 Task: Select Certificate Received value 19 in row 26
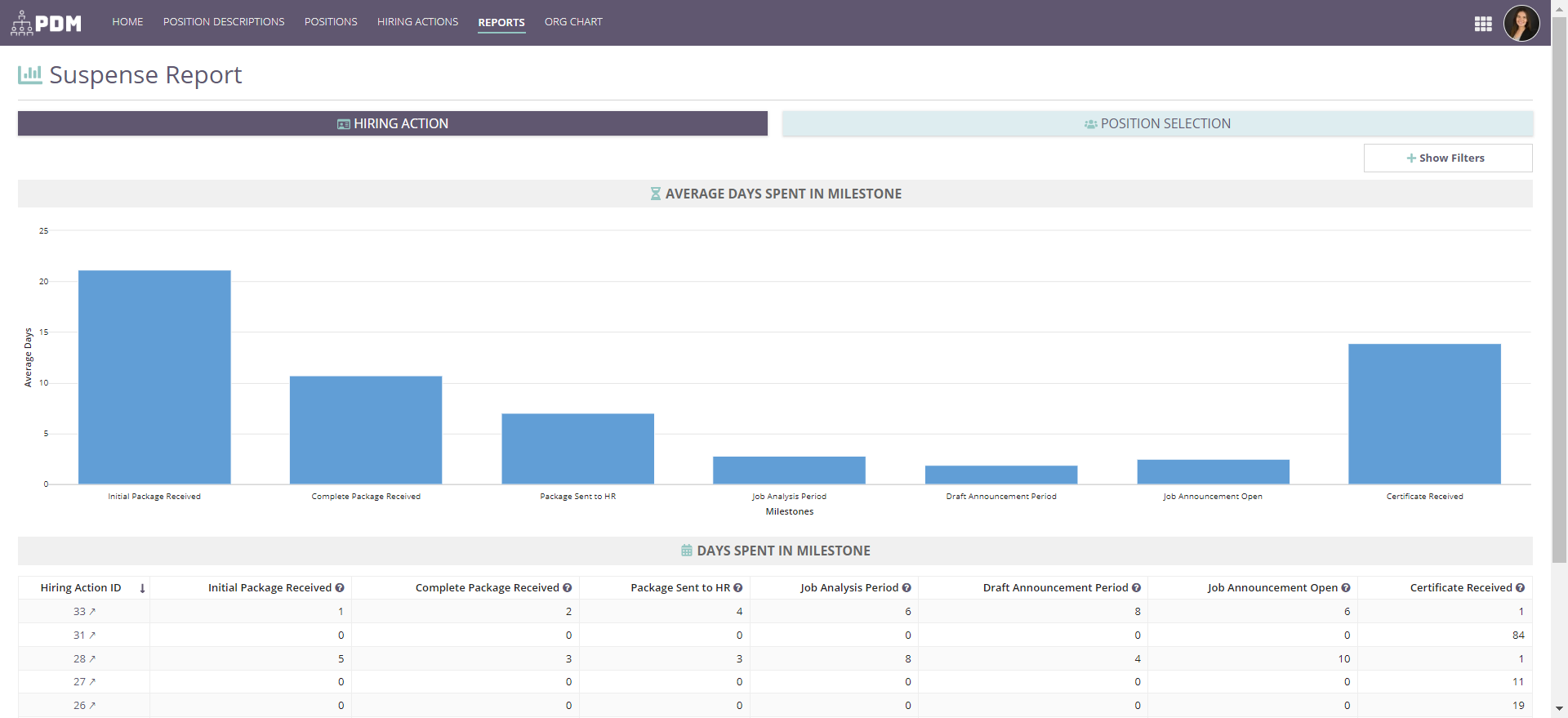coord(1518,706)
